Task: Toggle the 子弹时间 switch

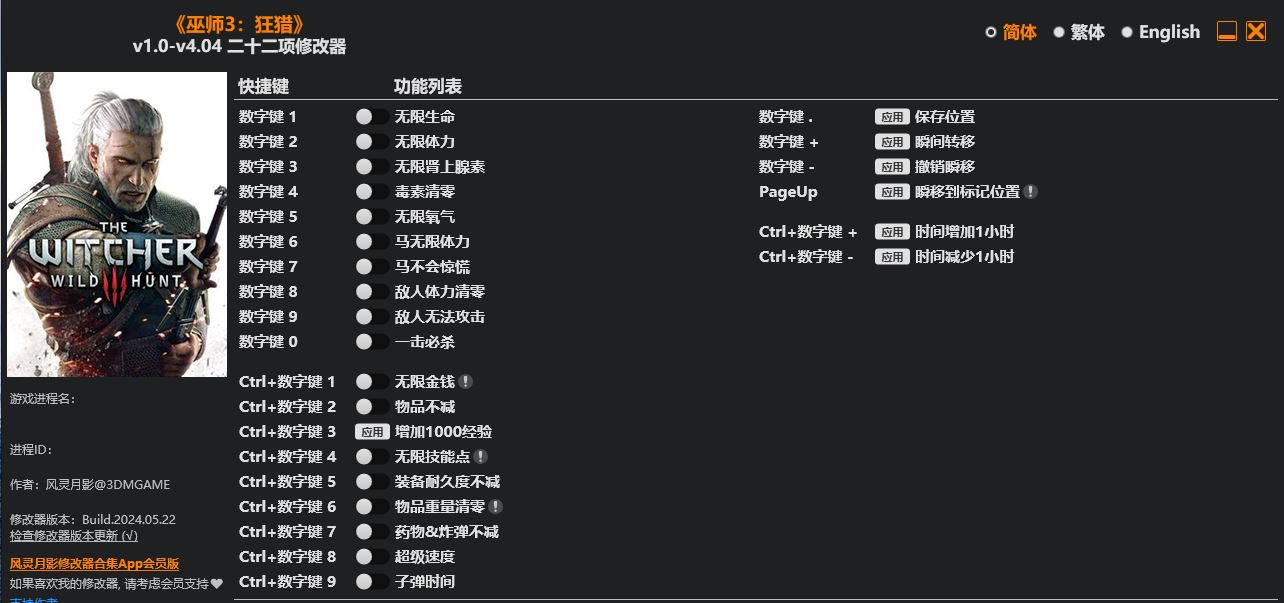Action: (372, 582)
